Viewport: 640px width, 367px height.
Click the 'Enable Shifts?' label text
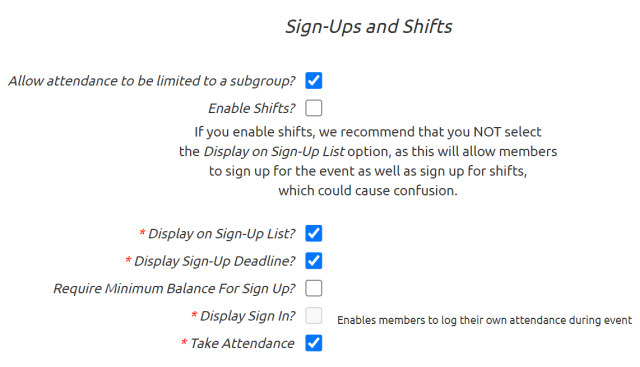[x=251, y=108]
